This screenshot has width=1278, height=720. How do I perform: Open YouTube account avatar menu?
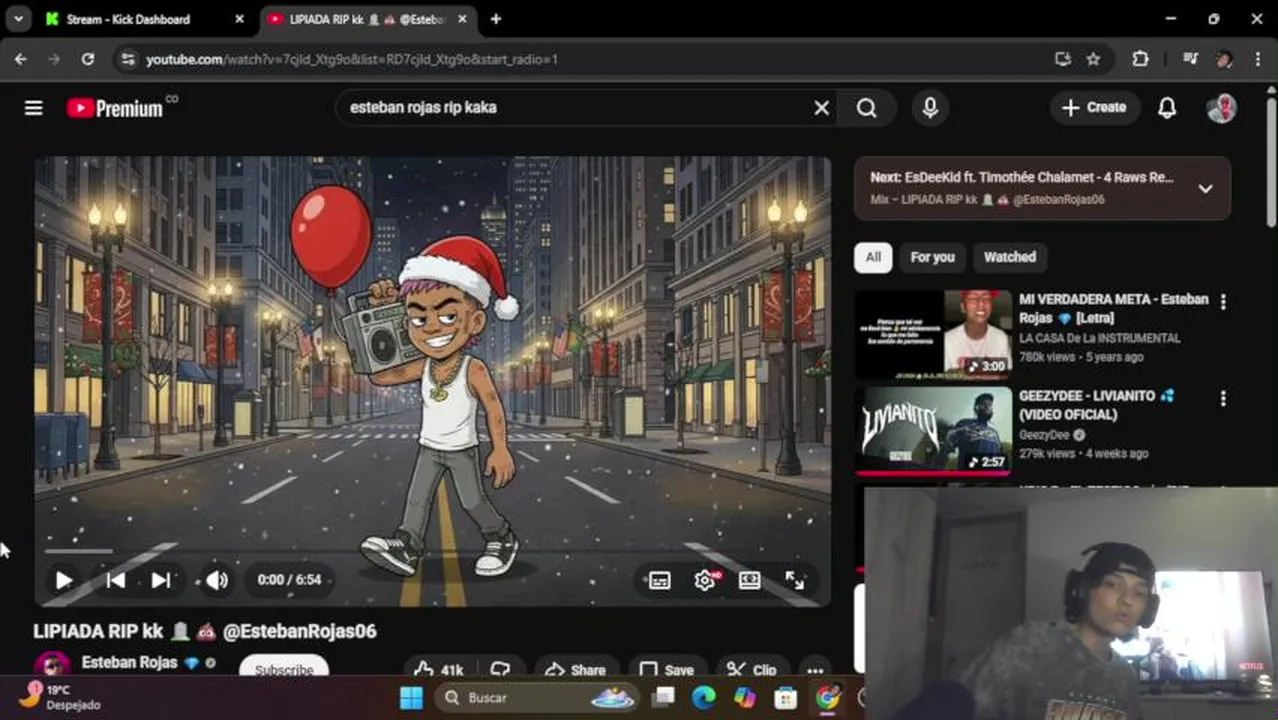click(x=1221, y=108)
